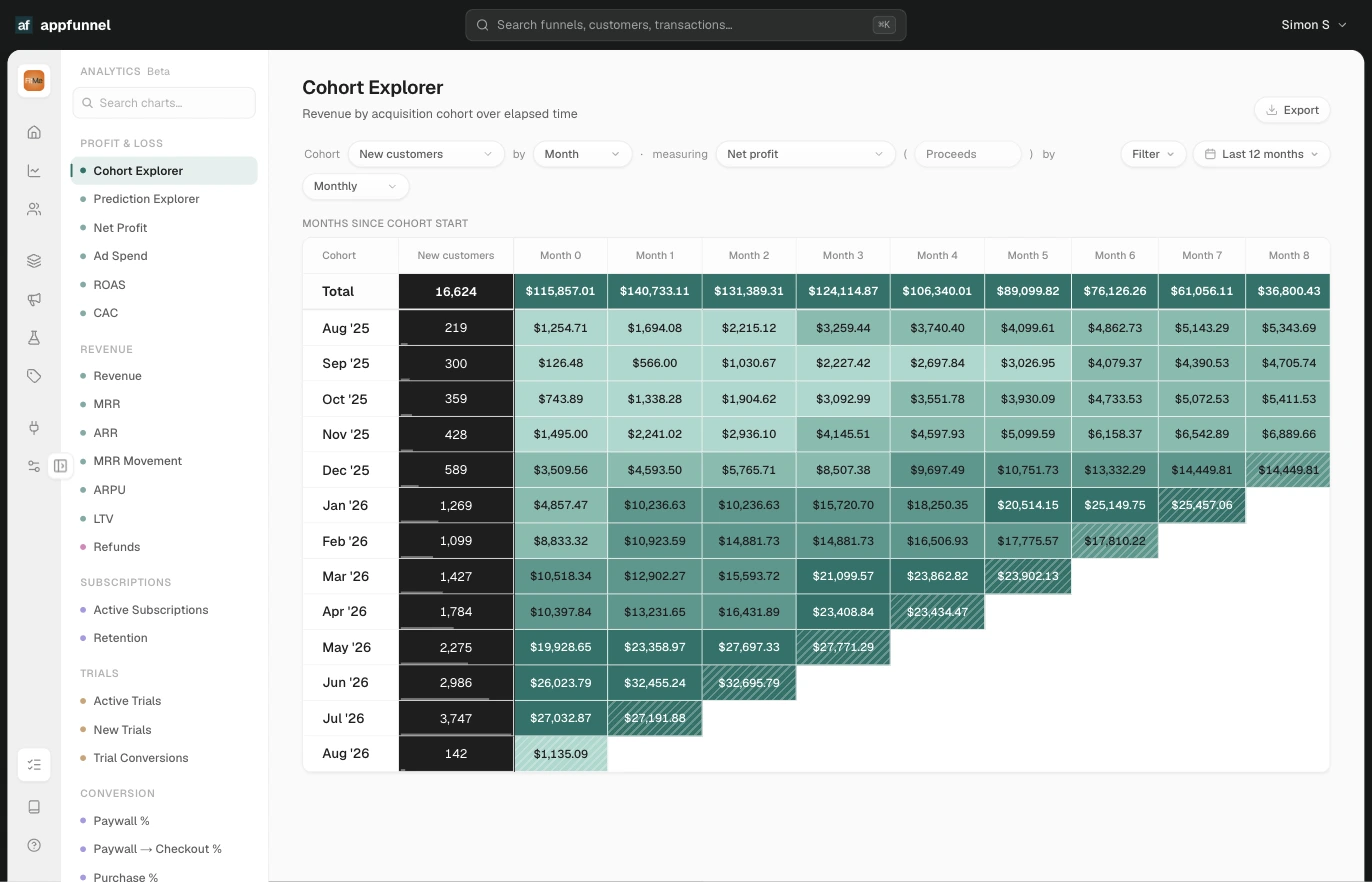Screen dimensions: 1372x882
Task: Click the Month 0 column header
Action: click(x=560, y=256)
